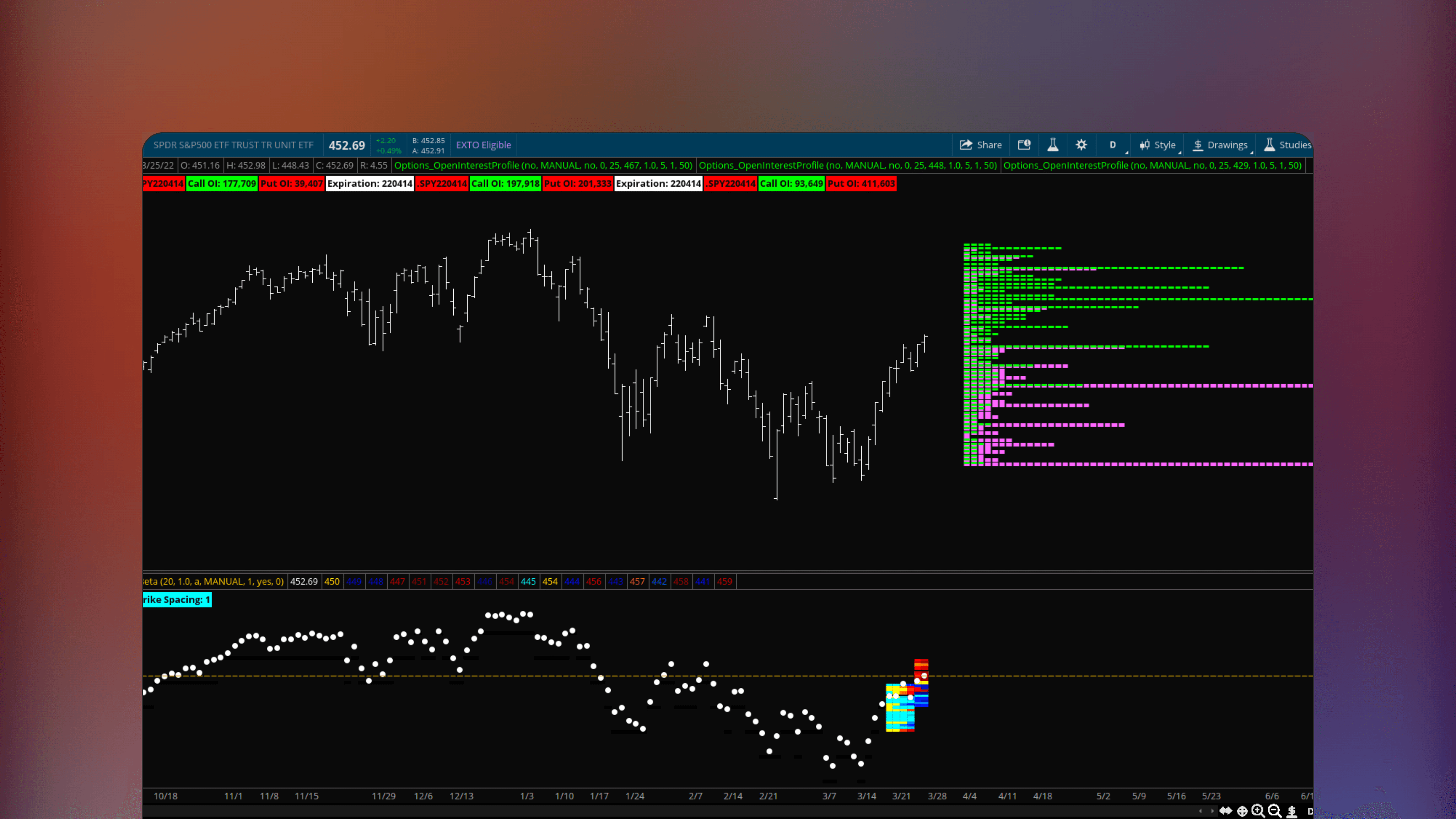The image size is (1456, 819).
Task: Toggle the Strike Spacing: 1 label
Action: 176,599
